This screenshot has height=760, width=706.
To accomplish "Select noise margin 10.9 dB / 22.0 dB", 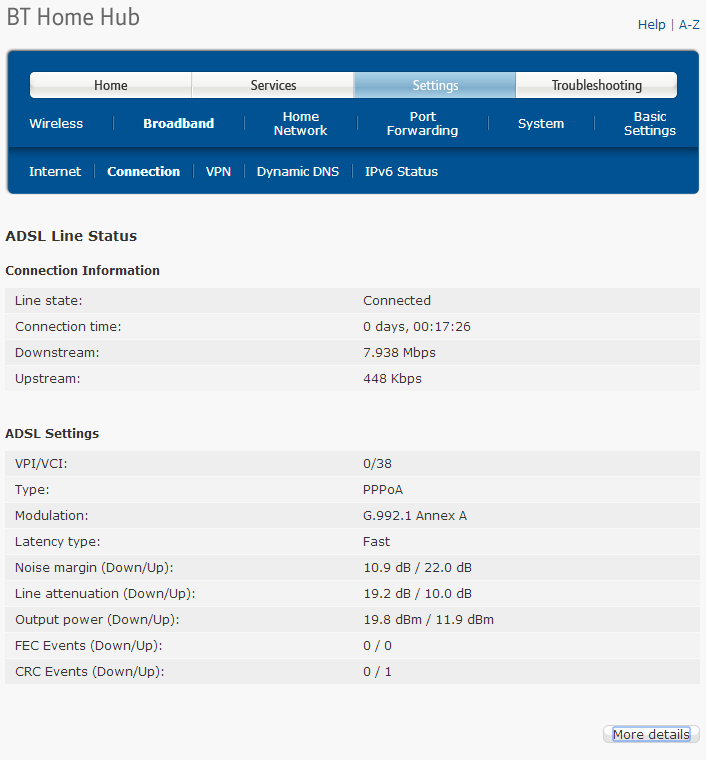I will point(418,568).
